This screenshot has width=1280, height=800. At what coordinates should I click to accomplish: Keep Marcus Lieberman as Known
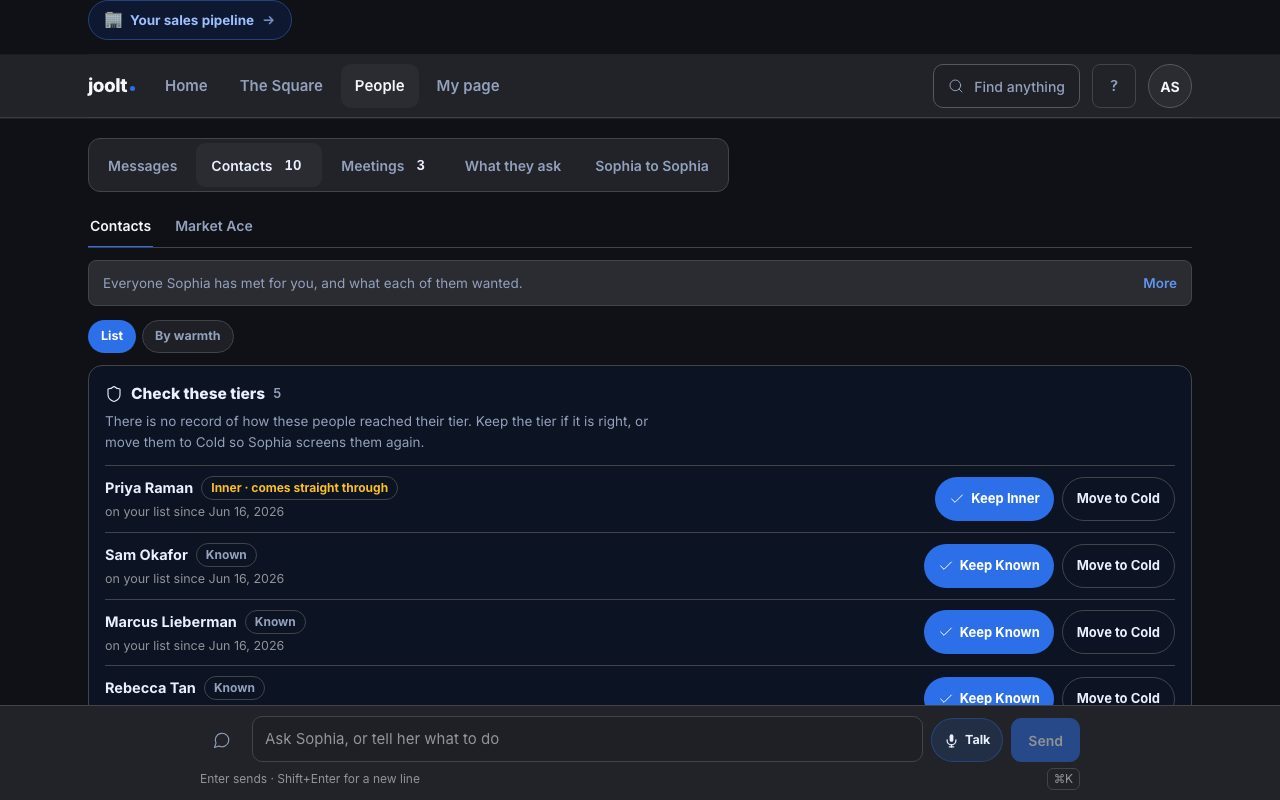(x=989, y=633)
